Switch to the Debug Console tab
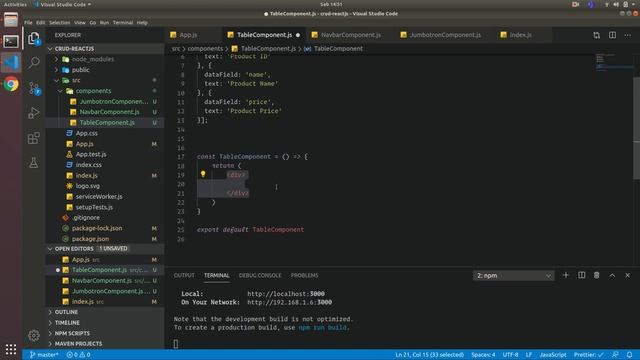This screenshot has height=360, width=640. coord(260,276)
